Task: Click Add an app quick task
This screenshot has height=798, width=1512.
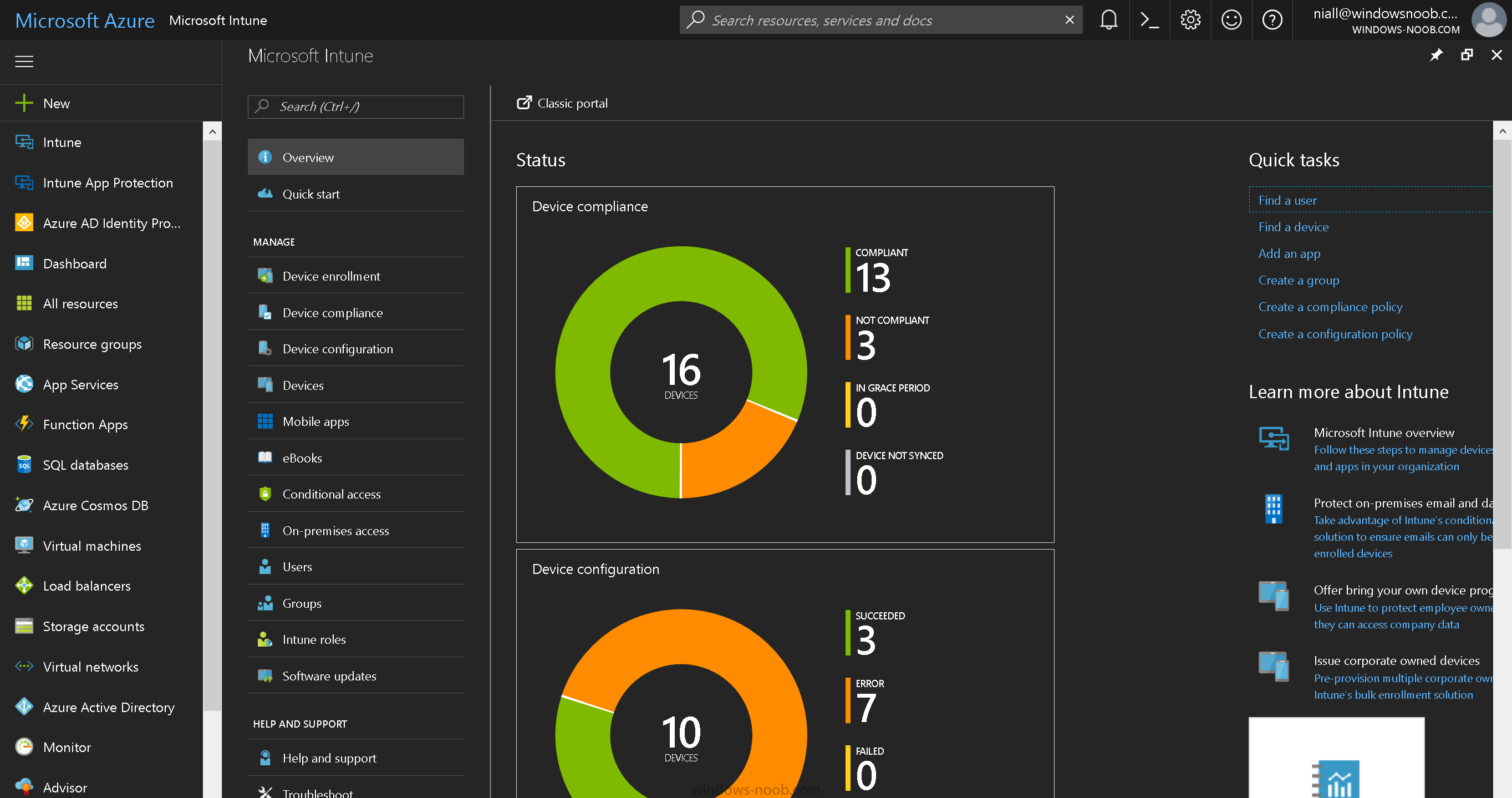Action: click(x=1289, y=253)
